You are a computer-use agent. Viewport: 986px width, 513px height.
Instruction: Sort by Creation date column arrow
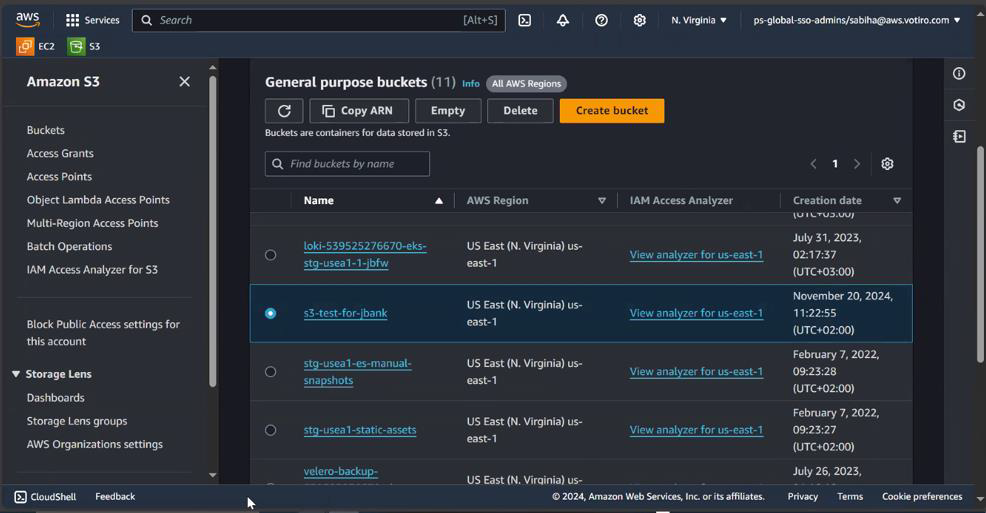click(897, 201)
